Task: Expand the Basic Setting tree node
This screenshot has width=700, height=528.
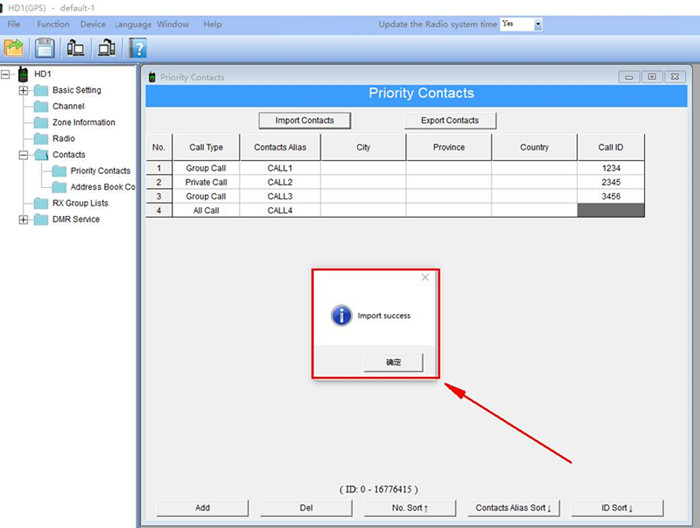Action: click(24, 91)
